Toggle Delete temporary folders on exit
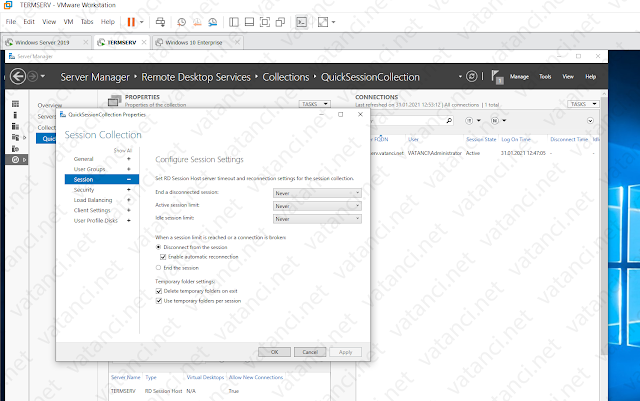 pyautogui.click(x=159, y=291)
